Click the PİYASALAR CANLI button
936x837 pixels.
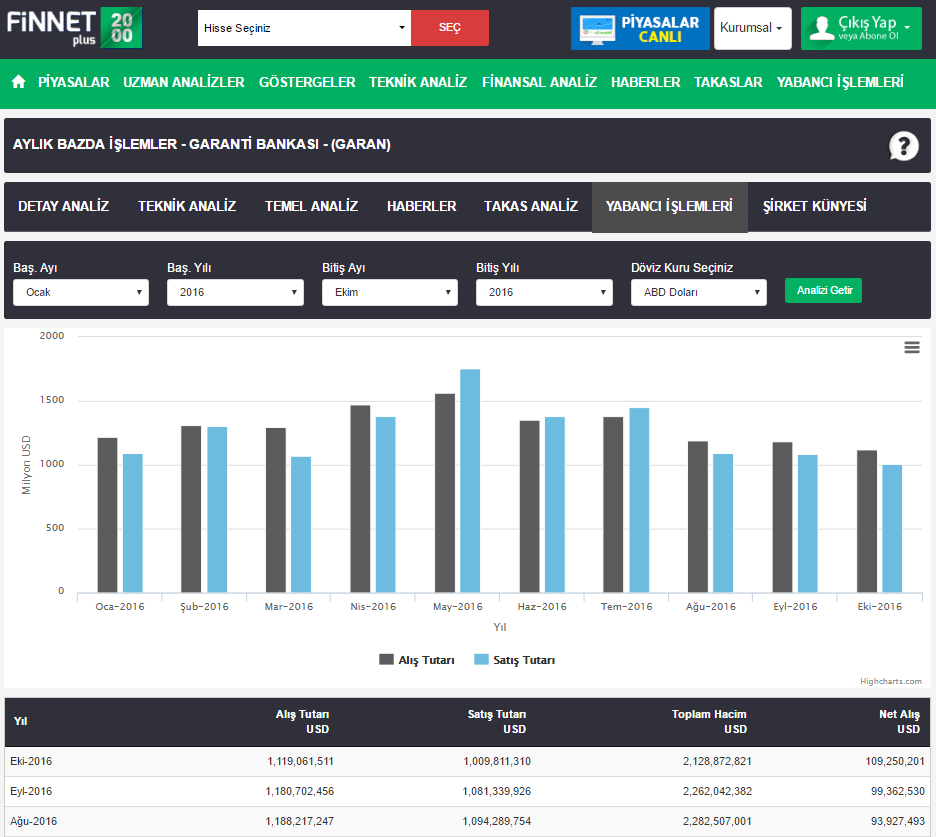pos(640,28)
